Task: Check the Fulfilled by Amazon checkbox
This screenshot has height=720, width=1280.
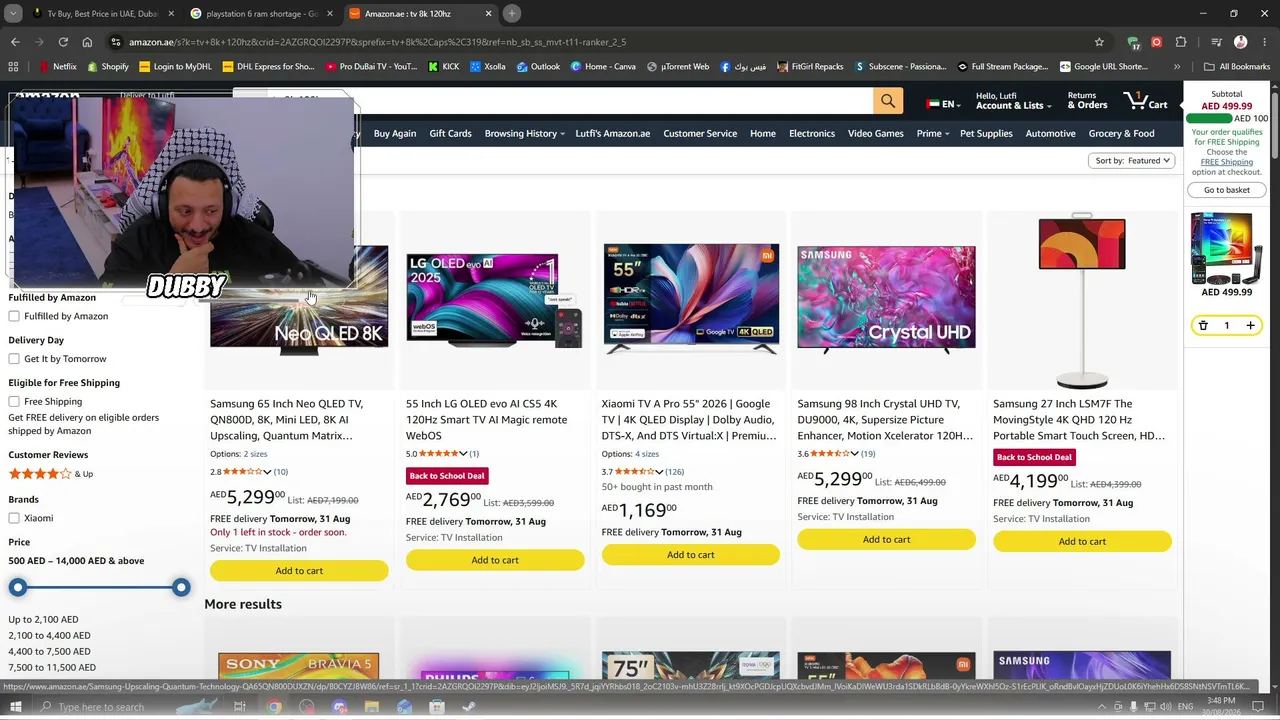Action: [x=14, y=316]
